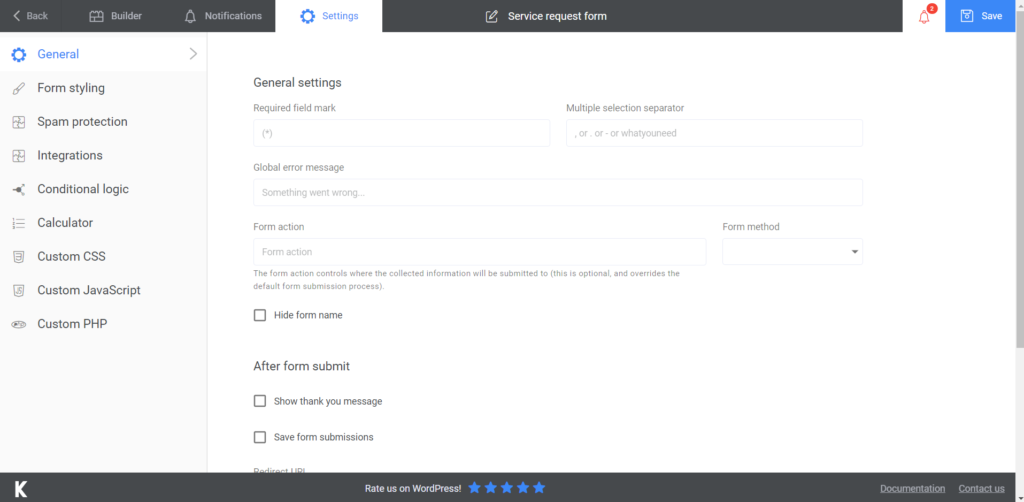
Task: Open the Spam protection puzzle icon
Action: (x=19, y=122)
